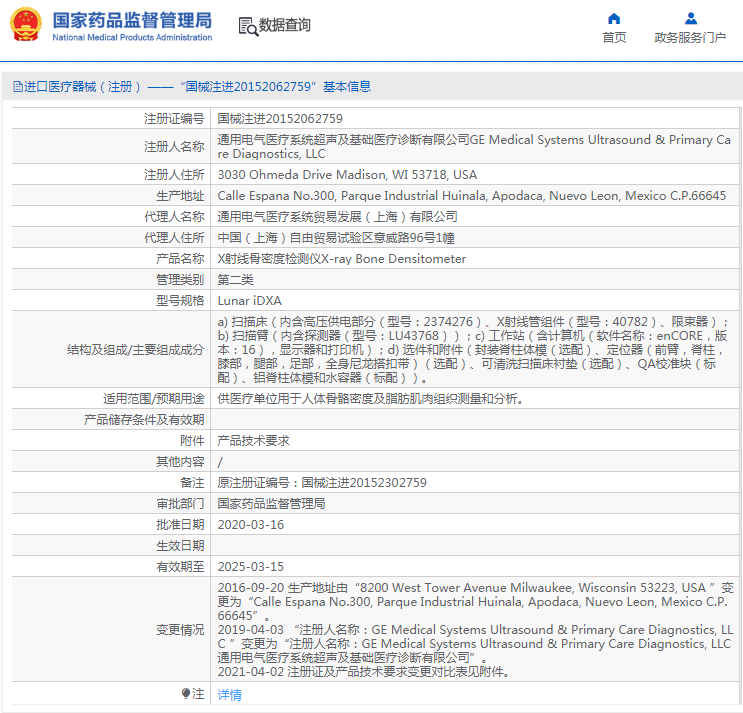Click the 管理类别 label

coord(181,280)
